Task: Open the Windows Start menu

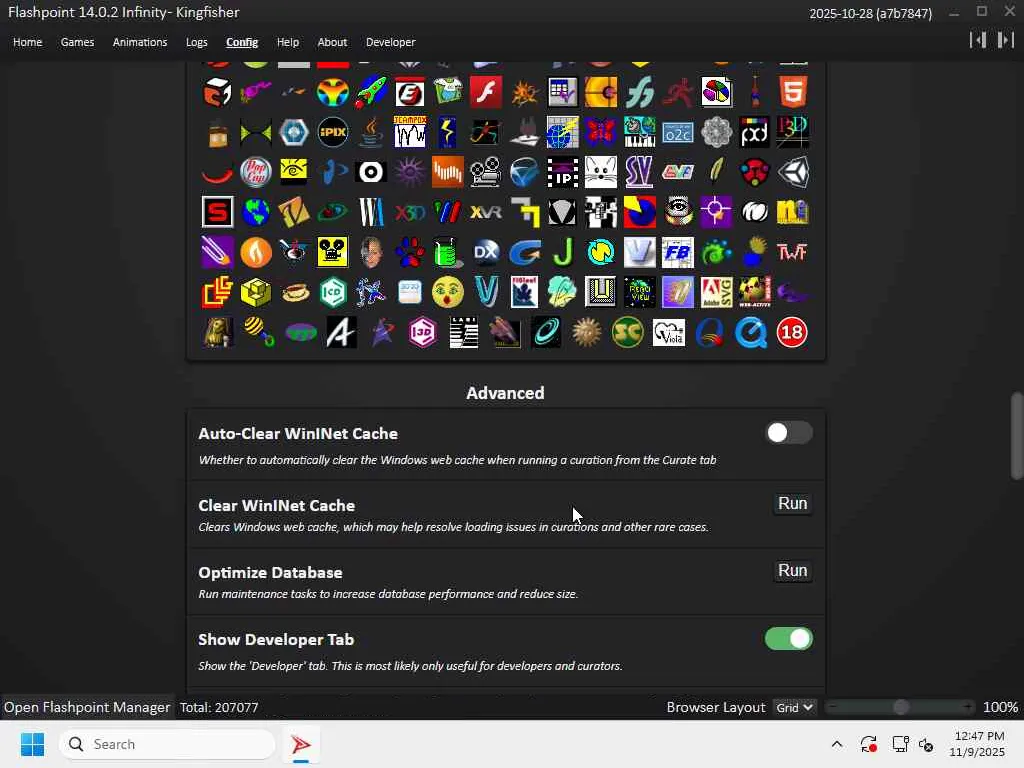Action: point(32,744)
